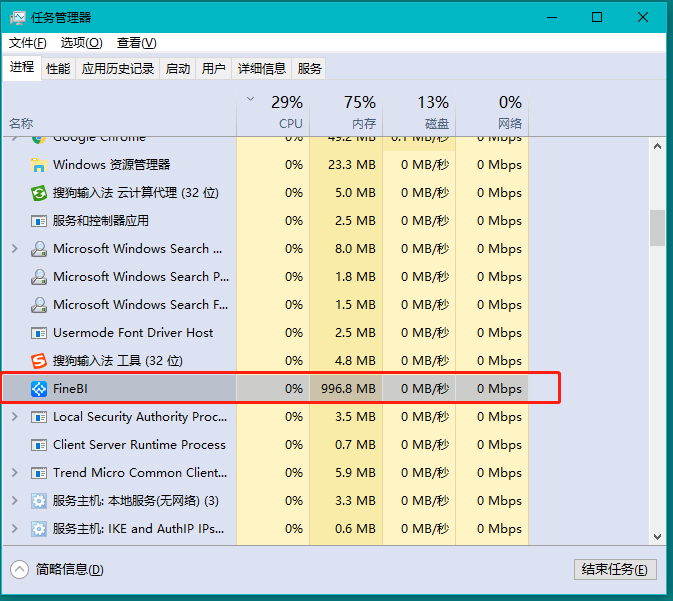Screen dimensions: 673x601
Task: Switch to the 详细信息 tab
Action: (262, 69)
